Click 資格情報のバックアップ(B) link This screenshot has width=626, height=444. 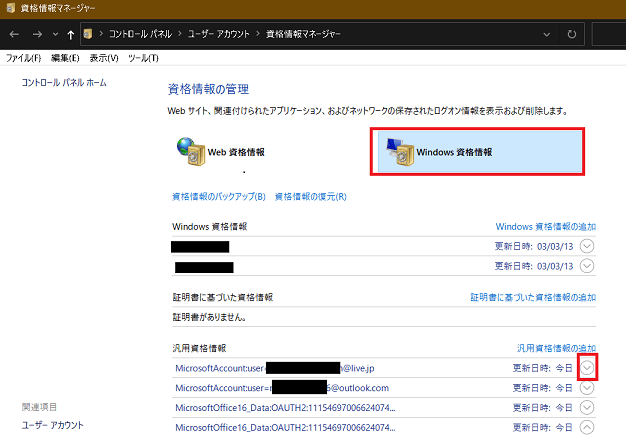(218, 196)
